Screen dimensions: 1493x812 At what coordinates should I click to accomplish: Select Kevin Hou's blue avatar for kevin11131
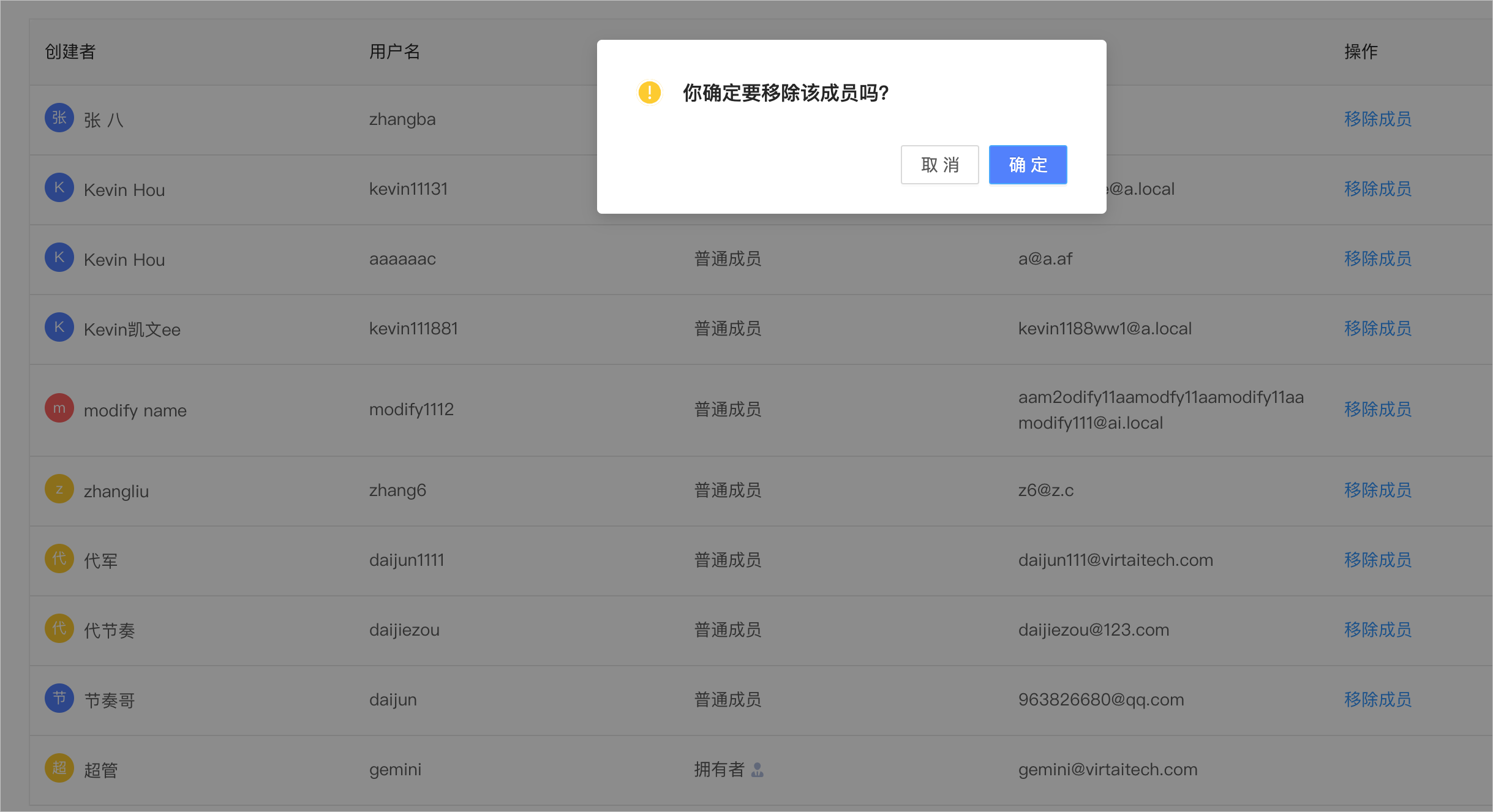click(59, 187)
